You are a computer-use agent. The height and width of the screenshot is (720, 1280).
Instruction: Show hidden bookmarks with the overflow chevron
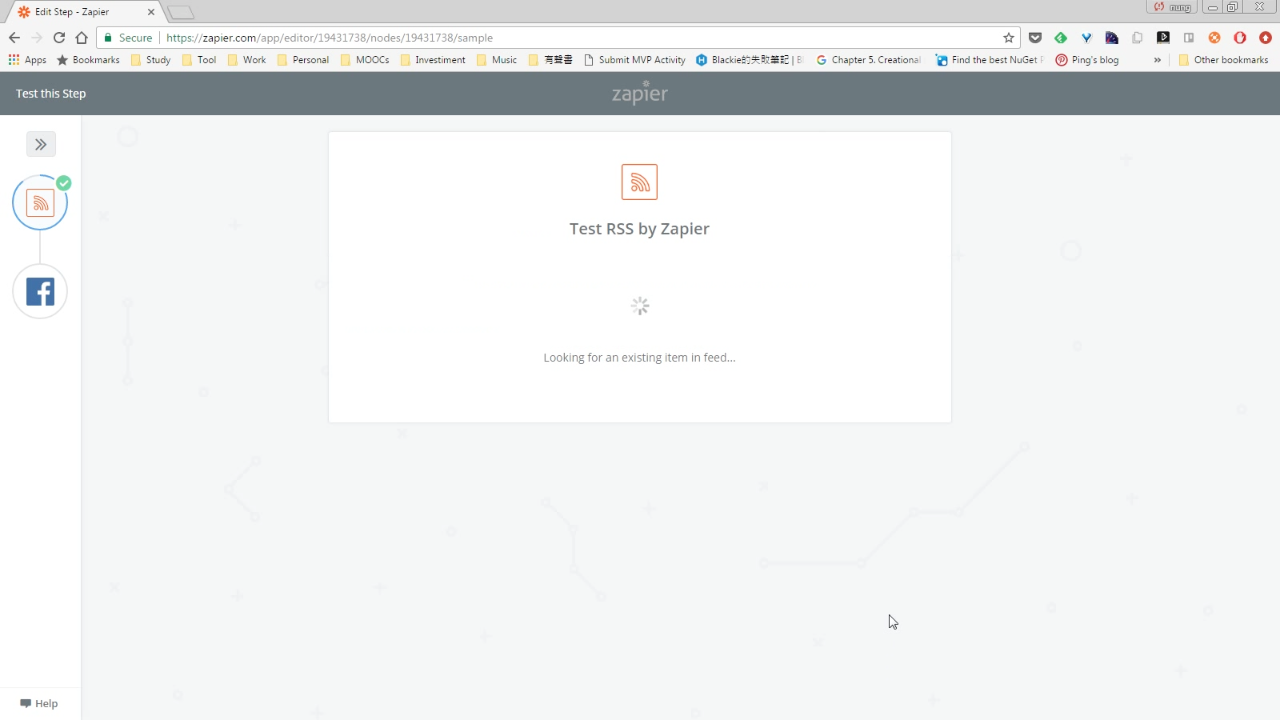1157,60
